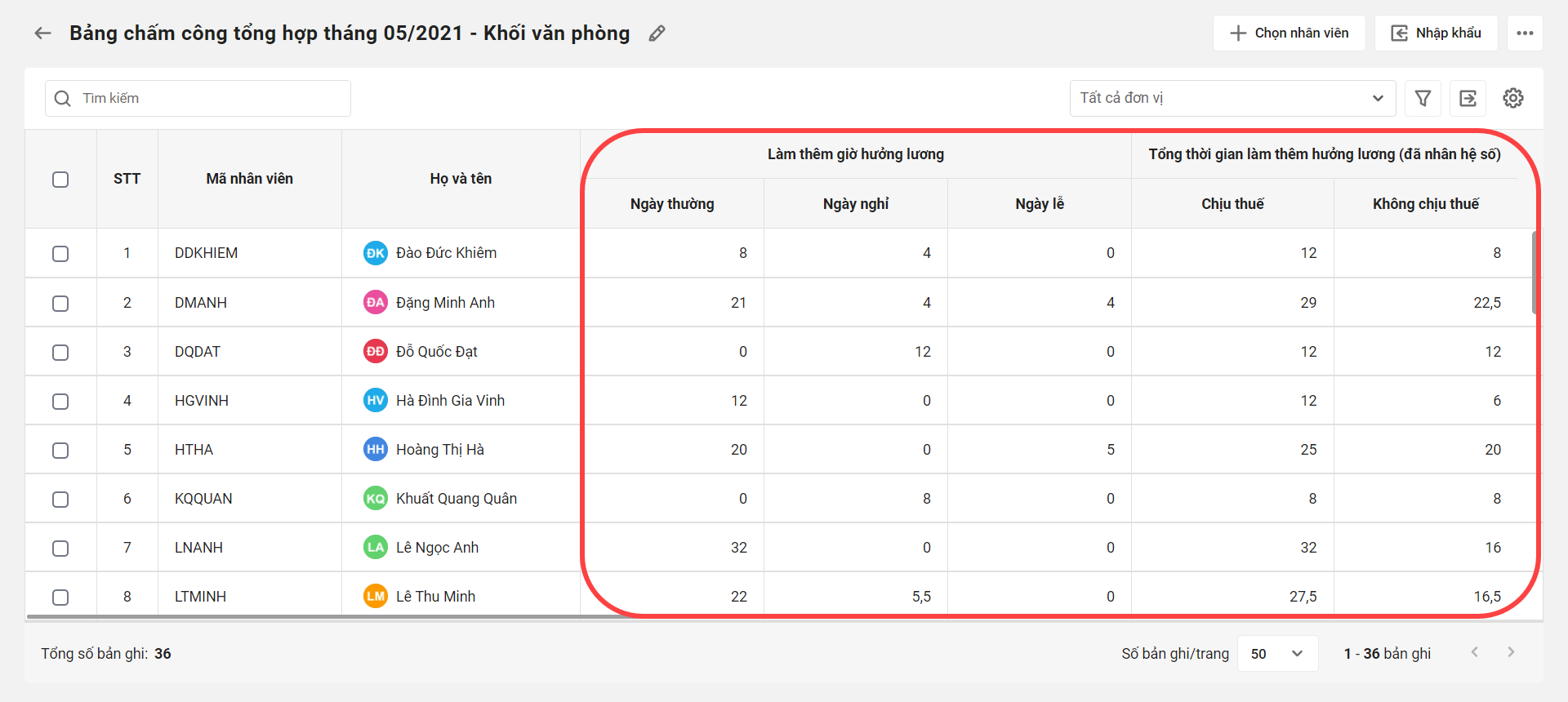The height and width of the screenshot is (702, 1568).
Task: Go to next page arrow
Action: [1511, 652]
